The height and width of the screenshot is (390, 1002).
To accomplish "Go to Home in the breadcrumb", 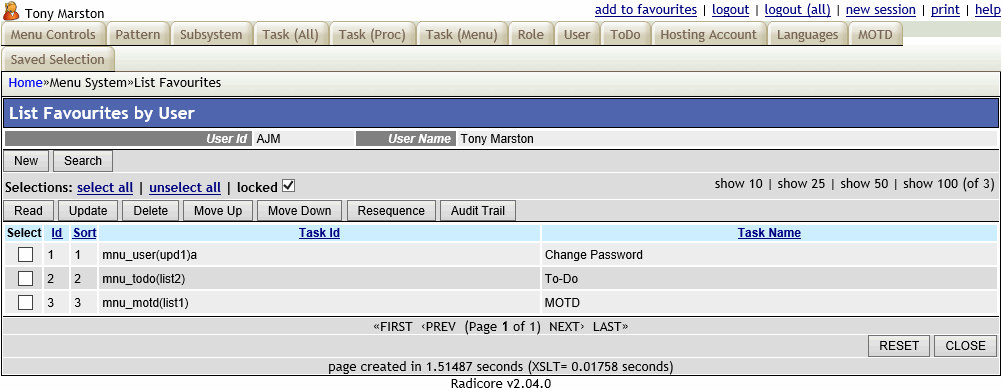I will [25, 82].
